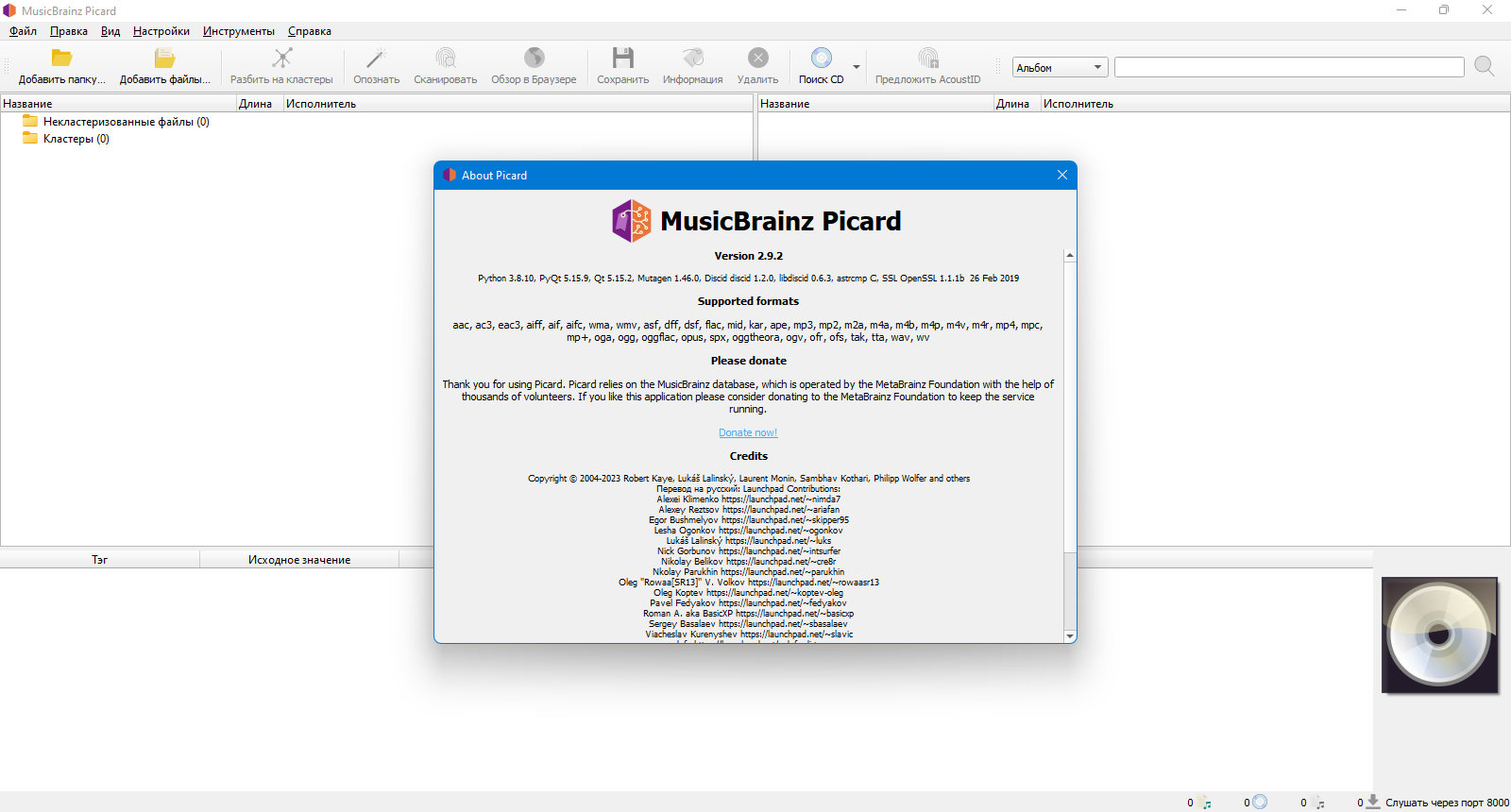Viewport: 1511px width, 812px height.
Task: Click the Некластеризованные файлы folder icon
Action: click(x=30, y=121)
